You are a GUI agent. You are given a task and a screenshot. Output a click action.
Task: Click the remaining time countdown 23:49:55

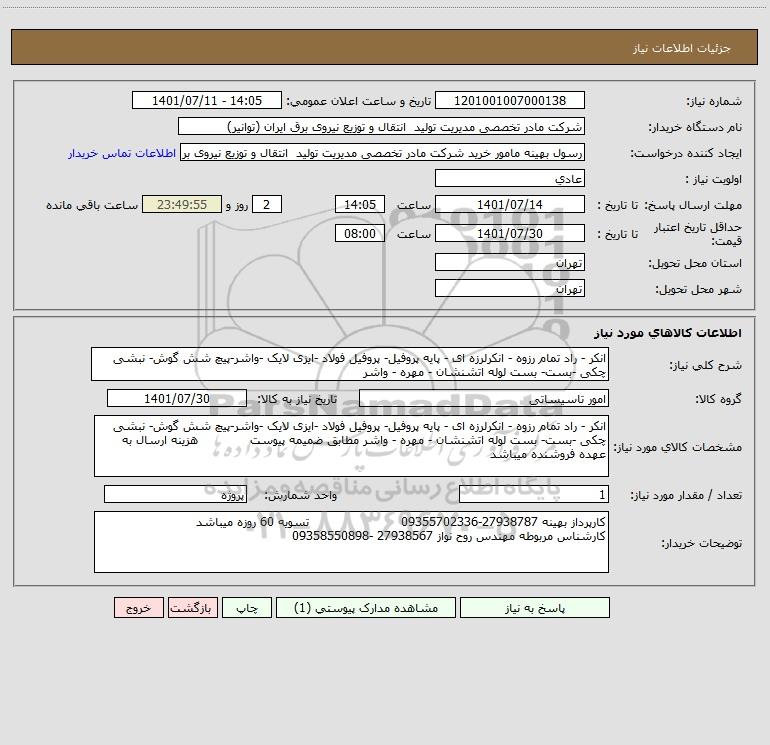182,204
